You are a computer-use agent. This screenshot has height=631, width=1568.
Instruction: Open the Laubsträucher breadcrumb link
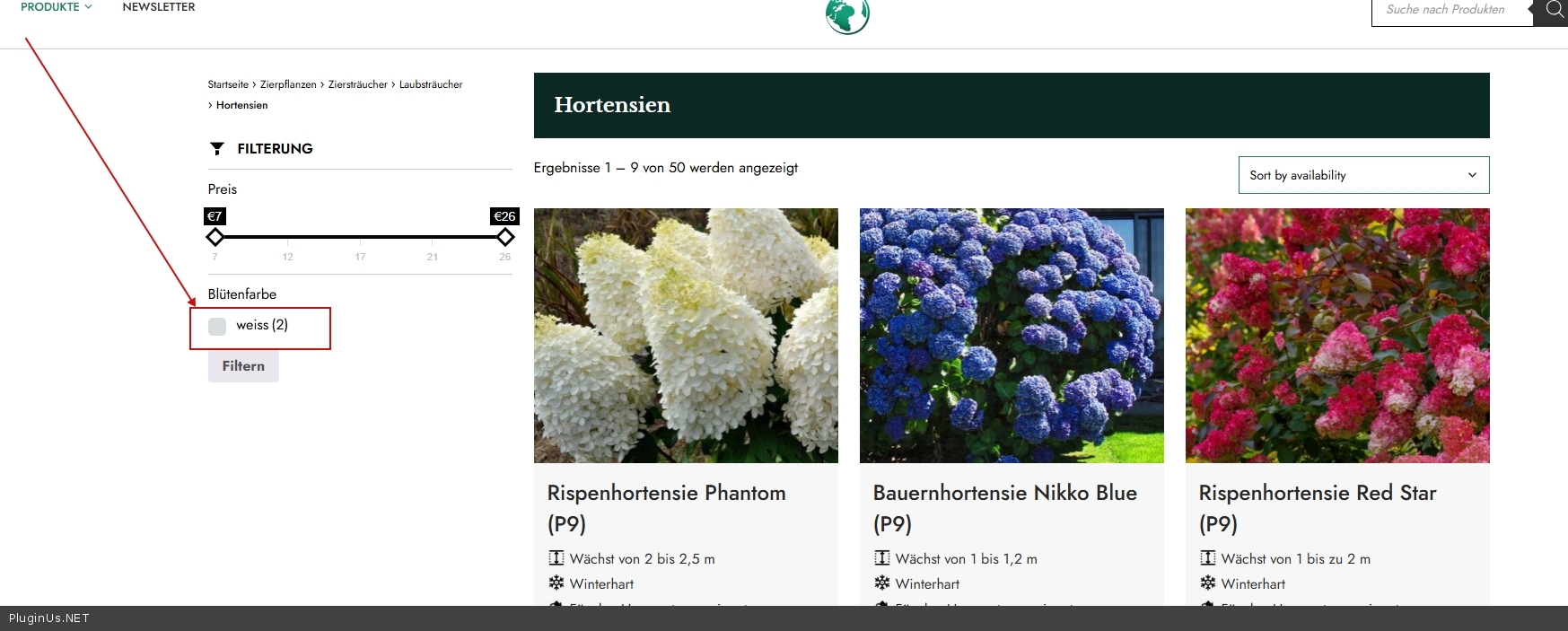point(431,84)
